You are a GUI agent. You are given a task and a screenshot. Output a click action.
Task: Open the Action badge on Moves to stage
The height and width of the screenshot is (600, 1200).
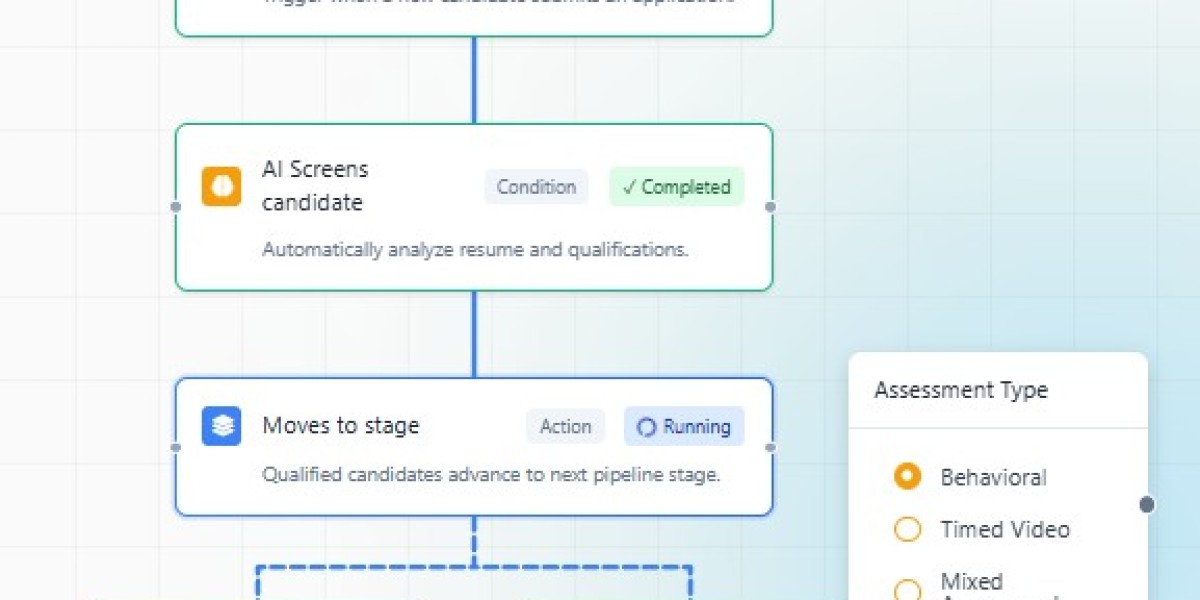coord(565,426)
